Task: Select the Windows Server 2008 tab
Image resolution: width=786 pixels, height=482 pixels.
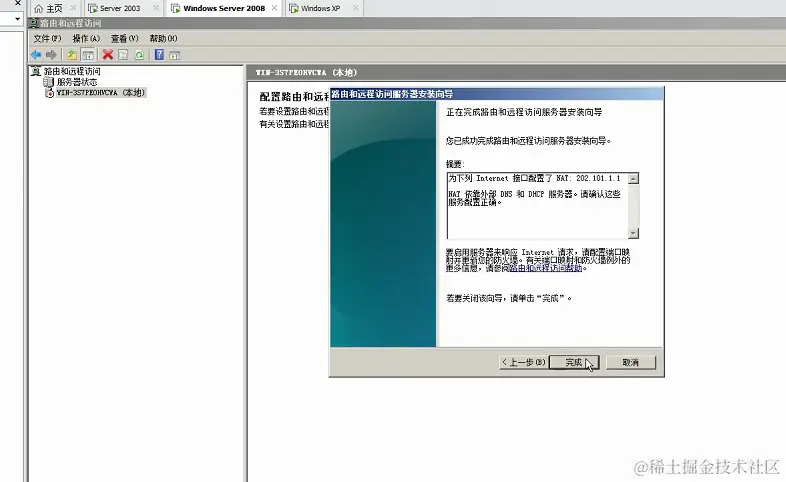Action: click(224, 8)
